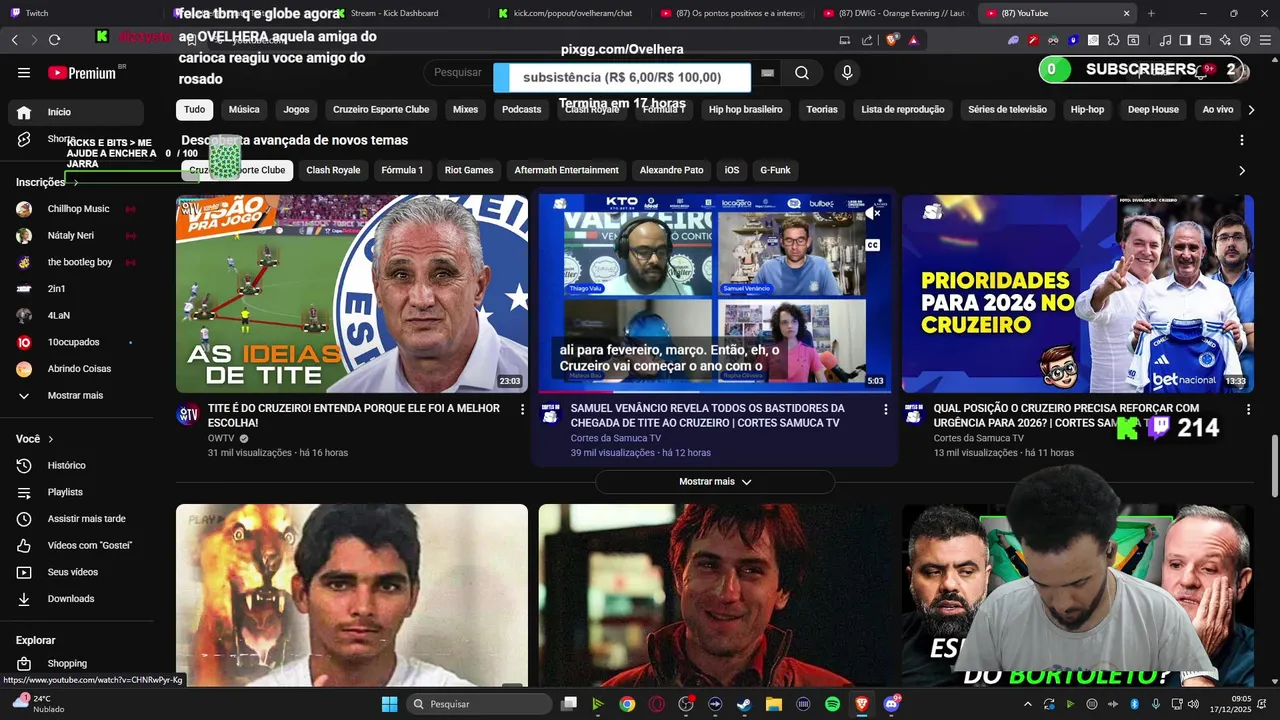Open Assistir mais tarde in the sidebar
The height and width of the screenshot is (720, 1280).
[76, 519]
